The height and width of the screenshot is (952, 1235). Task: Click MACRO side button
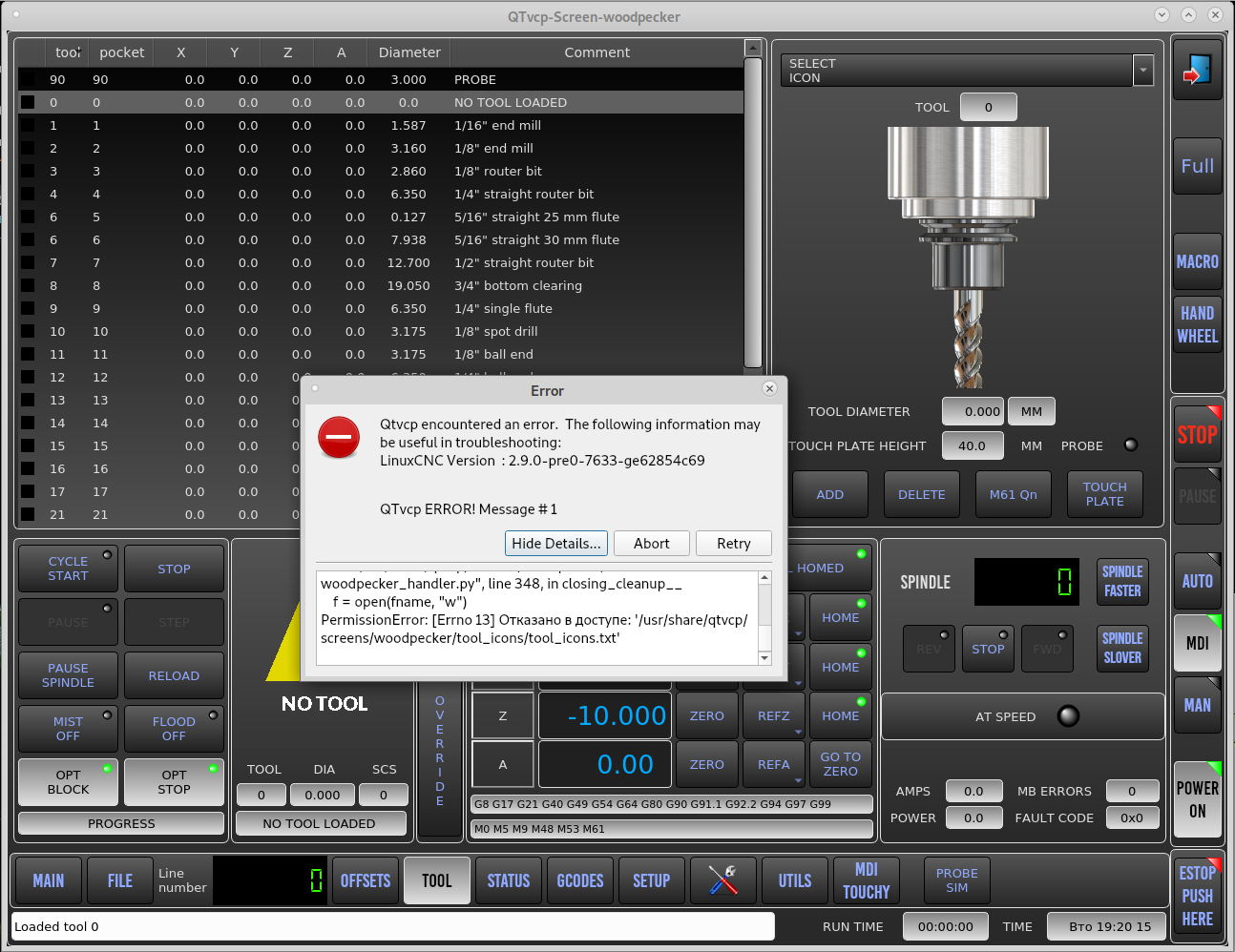pos(1197,261)
